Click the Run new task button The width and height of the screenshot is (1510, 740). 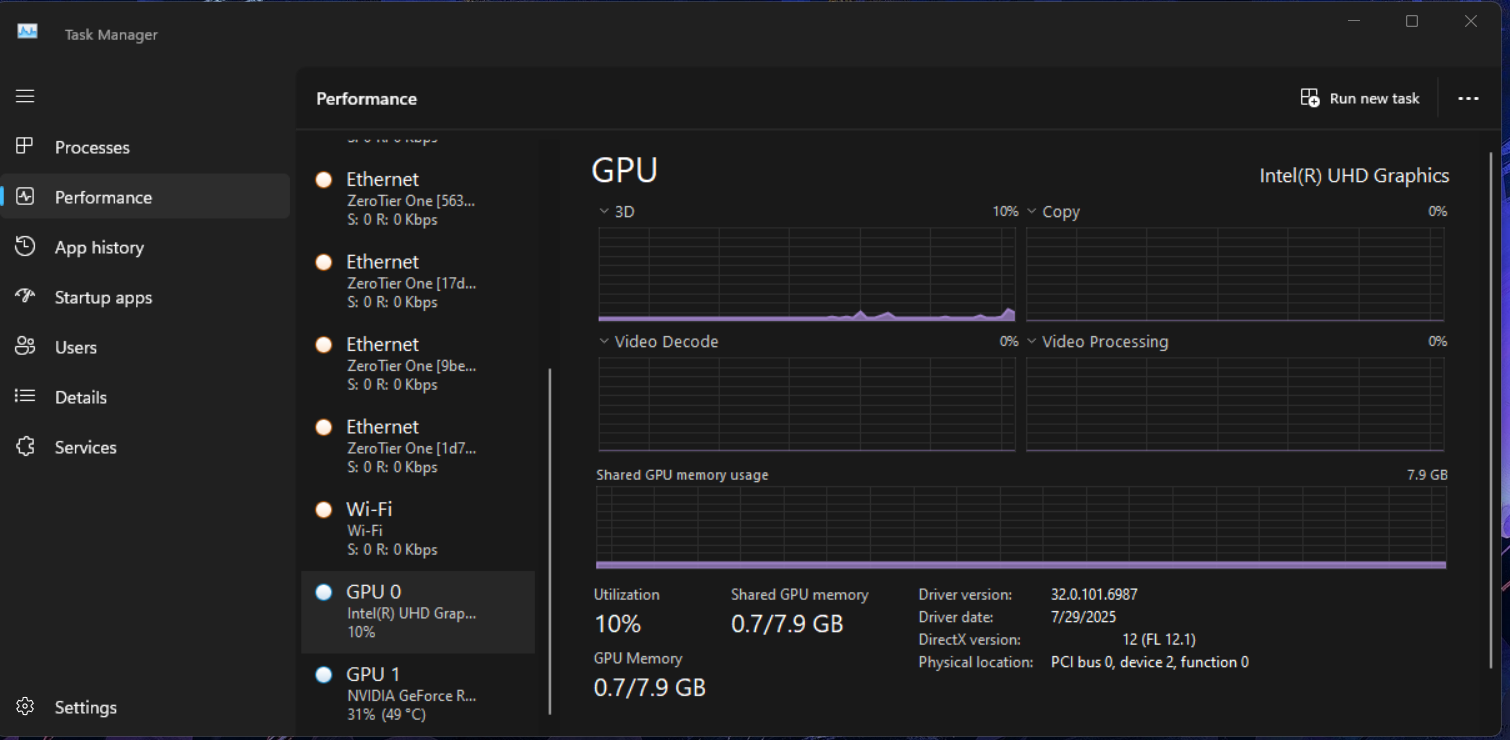1360,98
